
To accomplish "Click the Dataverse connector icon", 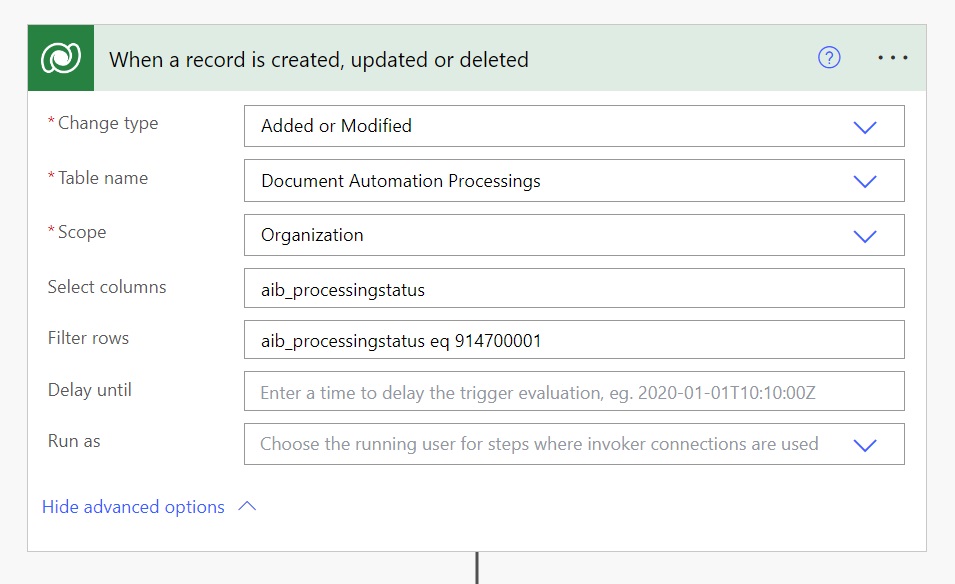I will [x=61, y=58].
